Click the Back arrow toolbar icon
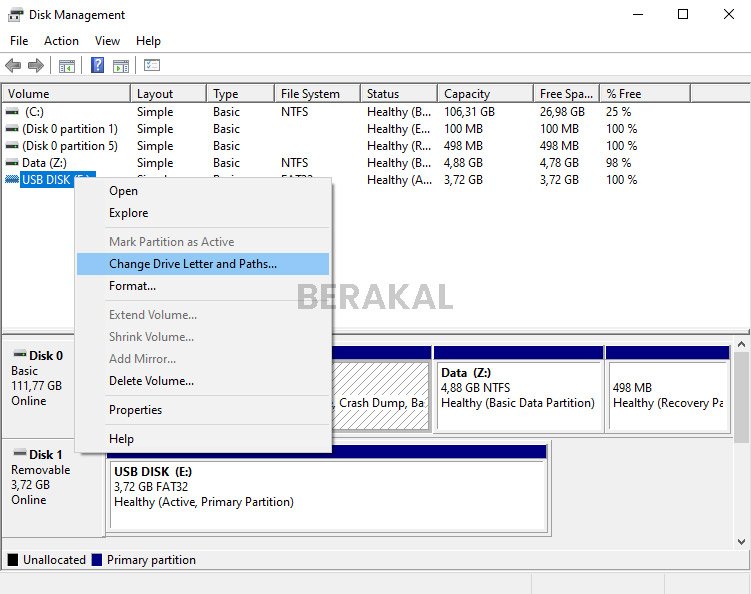Image resolution: width=751 pixels, height=594 pixels. pyautogui.click(x=13, y=65)
